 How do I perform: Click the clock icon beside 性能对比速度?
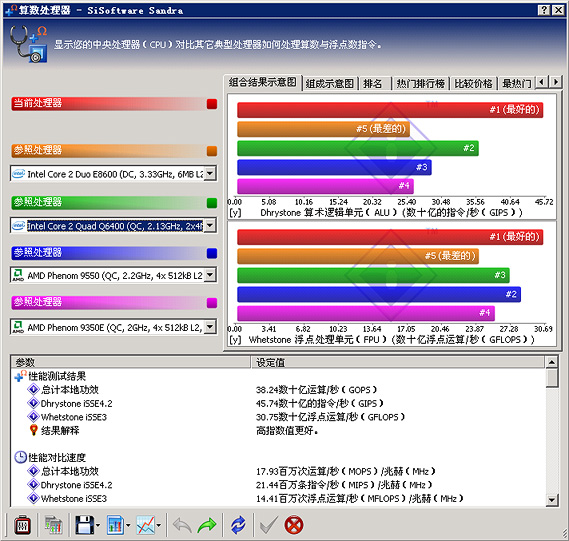20,457
